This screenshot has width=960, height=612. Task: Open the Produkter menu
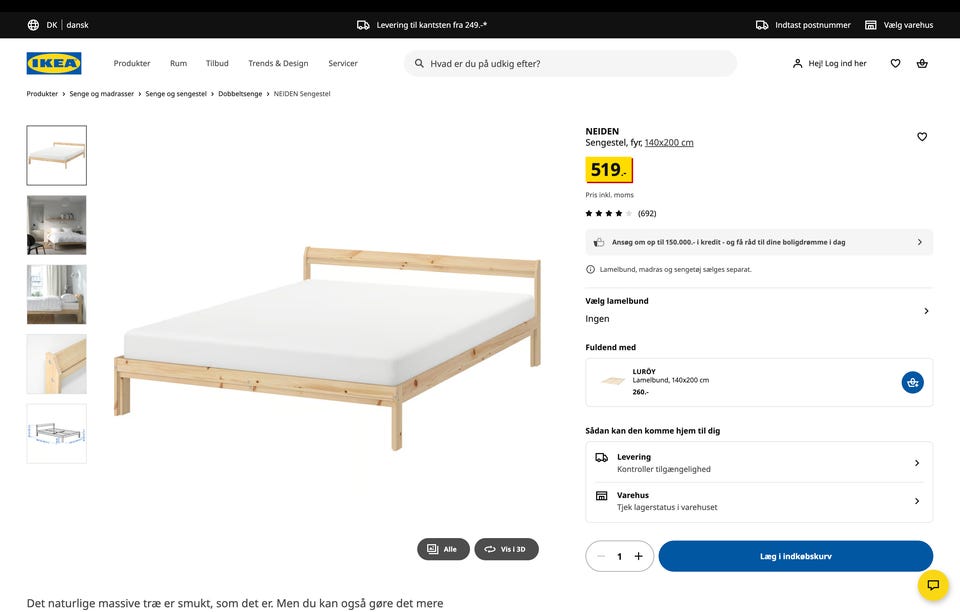pyautogui.click(x=132, y=63)
